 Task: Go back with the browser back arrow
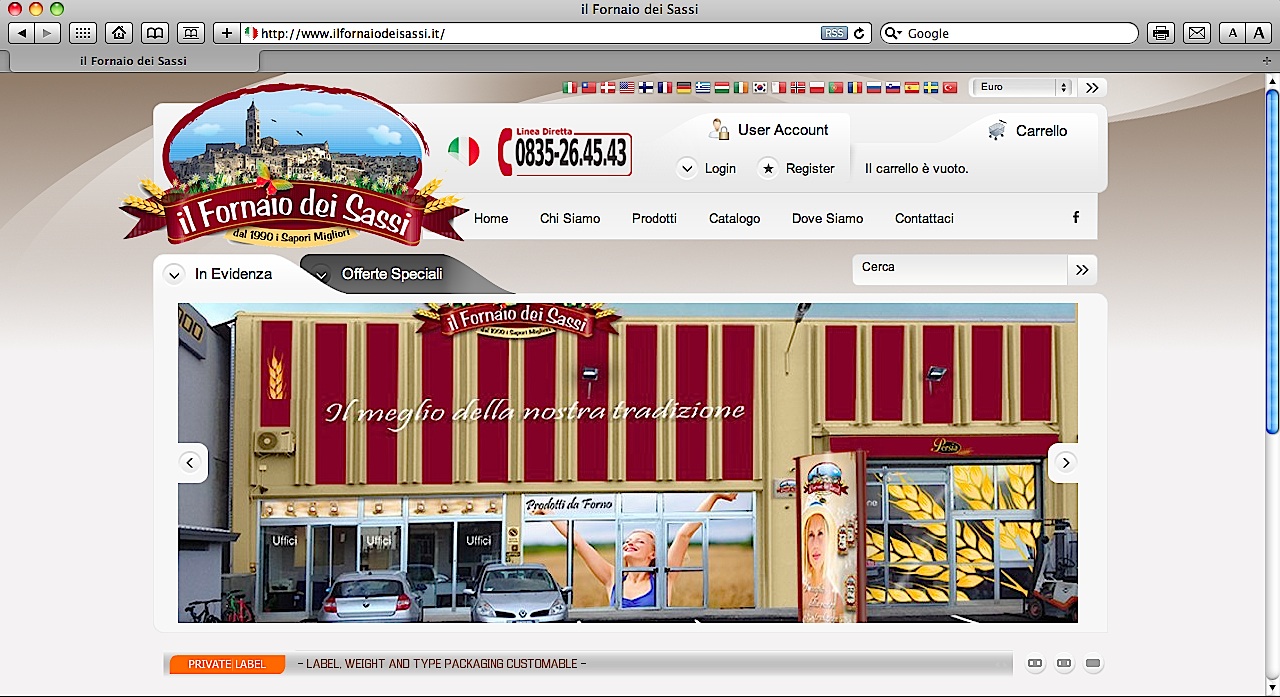(x=21, y=33)
